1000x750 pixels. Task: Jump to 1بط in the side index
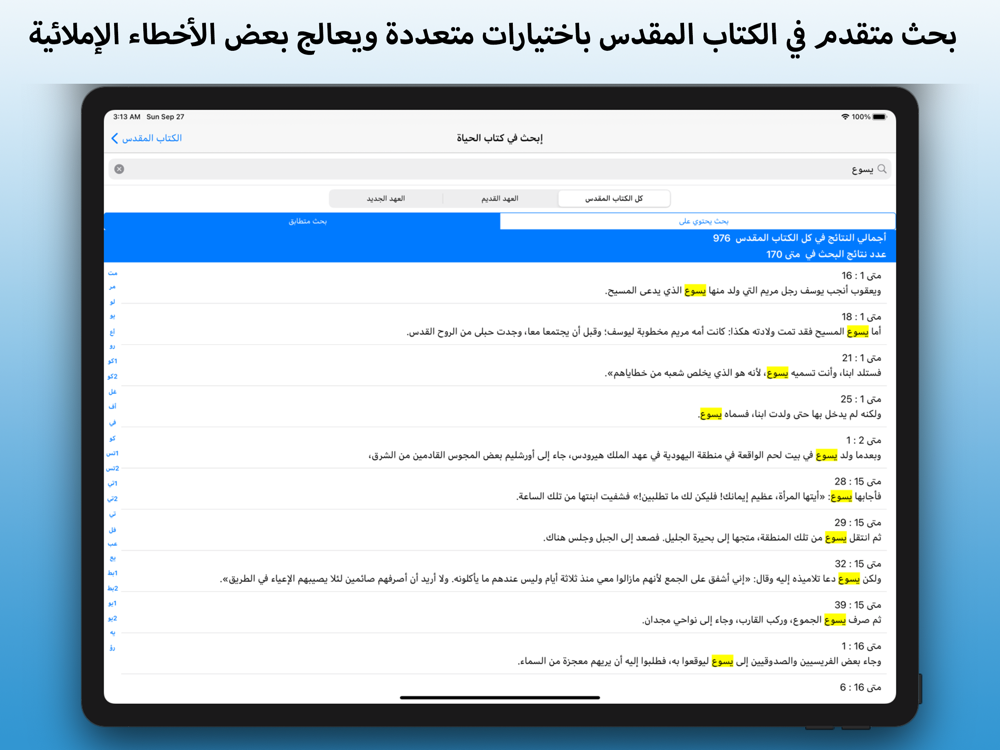point(112,573)
